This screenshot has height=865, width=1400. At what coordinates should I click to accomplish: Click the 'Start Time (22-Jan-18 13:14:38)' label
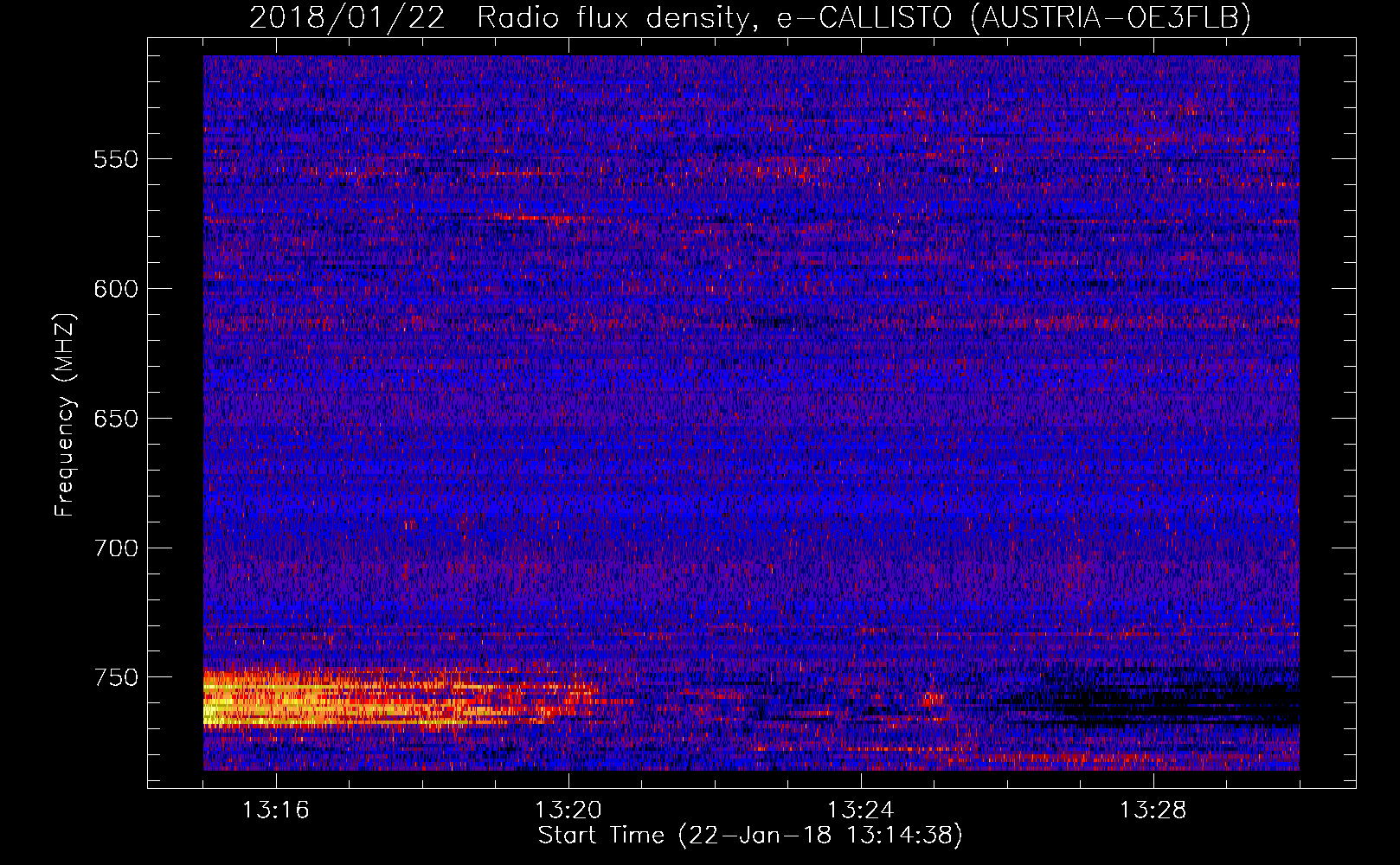tap(750, 836)
